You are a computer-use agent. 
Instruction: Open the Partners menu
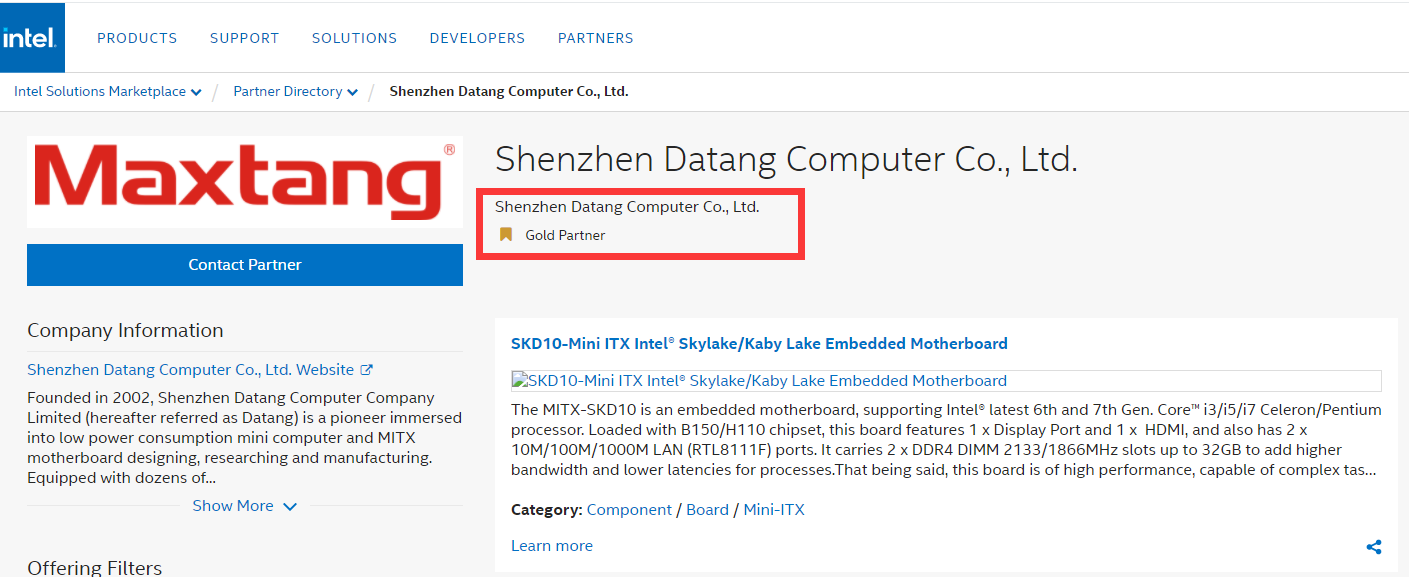(x=595, y=38)
